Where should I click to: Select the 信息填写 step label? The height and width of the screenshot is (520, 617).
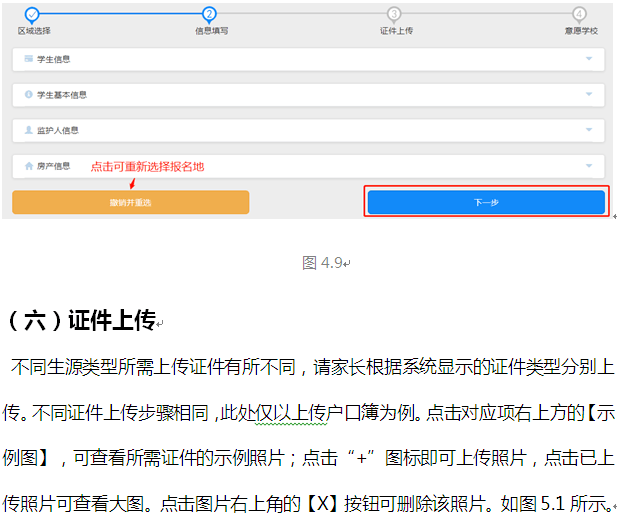212,31
